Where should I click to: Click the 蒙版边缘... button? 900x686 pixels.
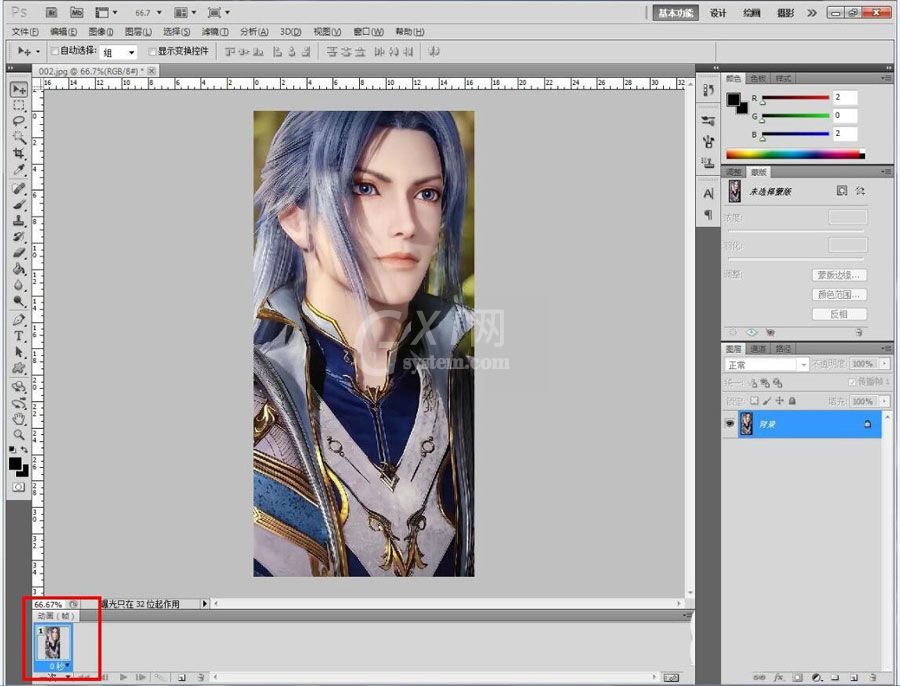point(839,275)
